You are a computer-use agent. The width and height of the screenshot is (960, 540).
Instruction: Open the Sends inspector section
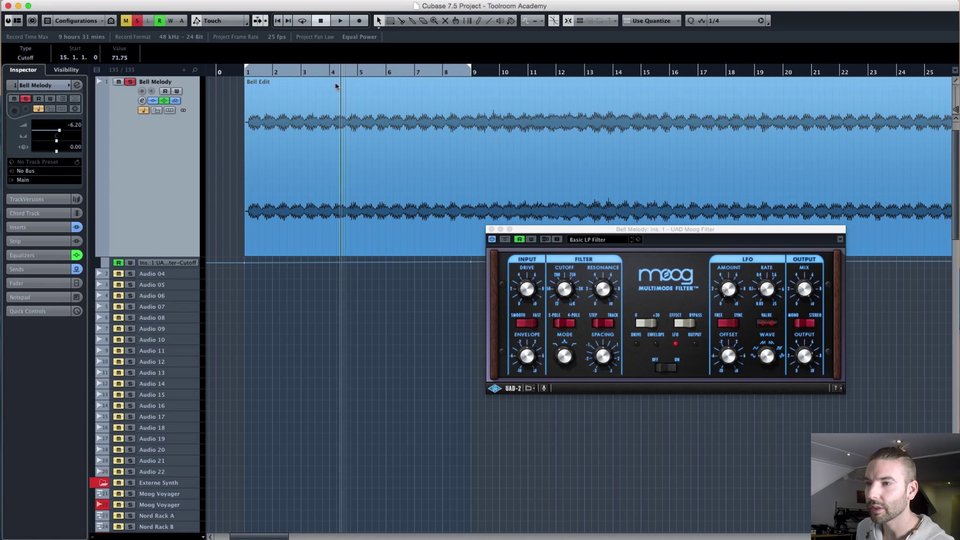pos(39,269)
